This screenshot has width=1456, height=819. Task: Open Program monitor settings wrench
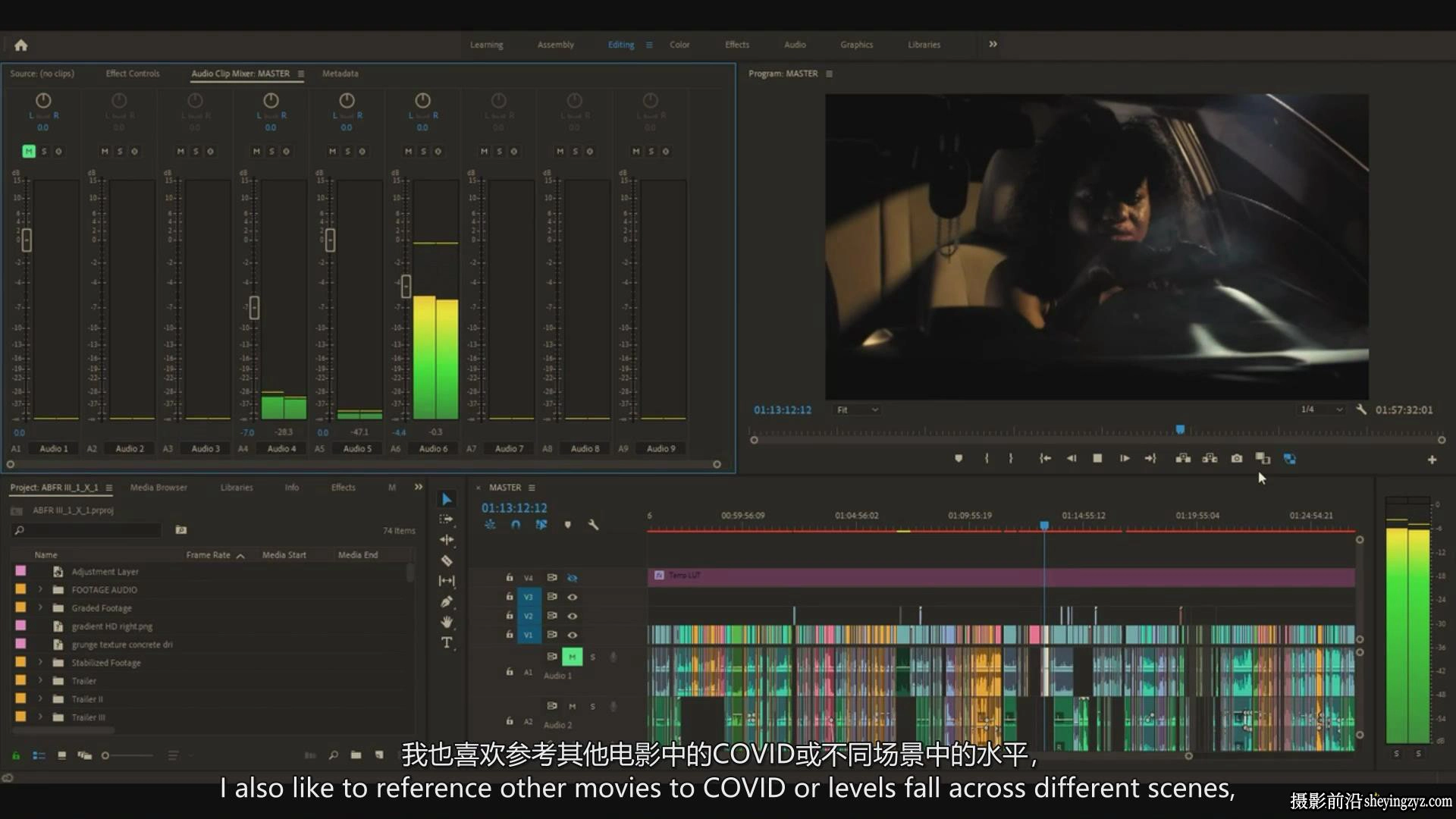[x=1361, y=409]
